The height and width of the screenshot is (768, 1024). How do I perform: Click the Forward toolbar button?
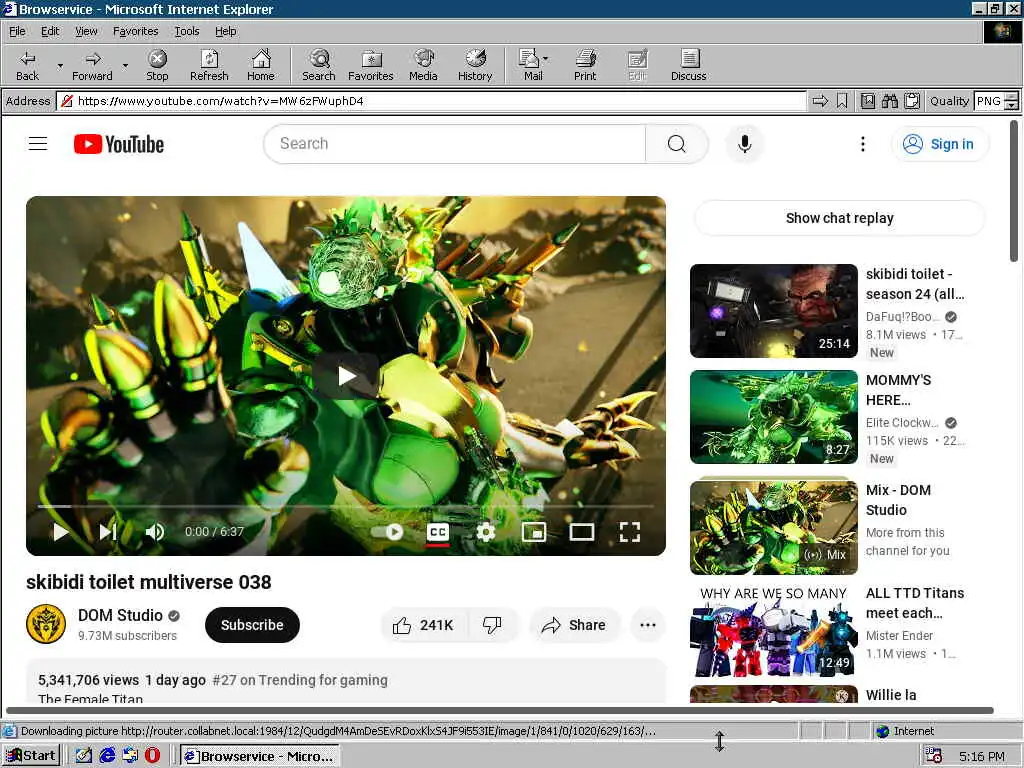pos(92,65)
